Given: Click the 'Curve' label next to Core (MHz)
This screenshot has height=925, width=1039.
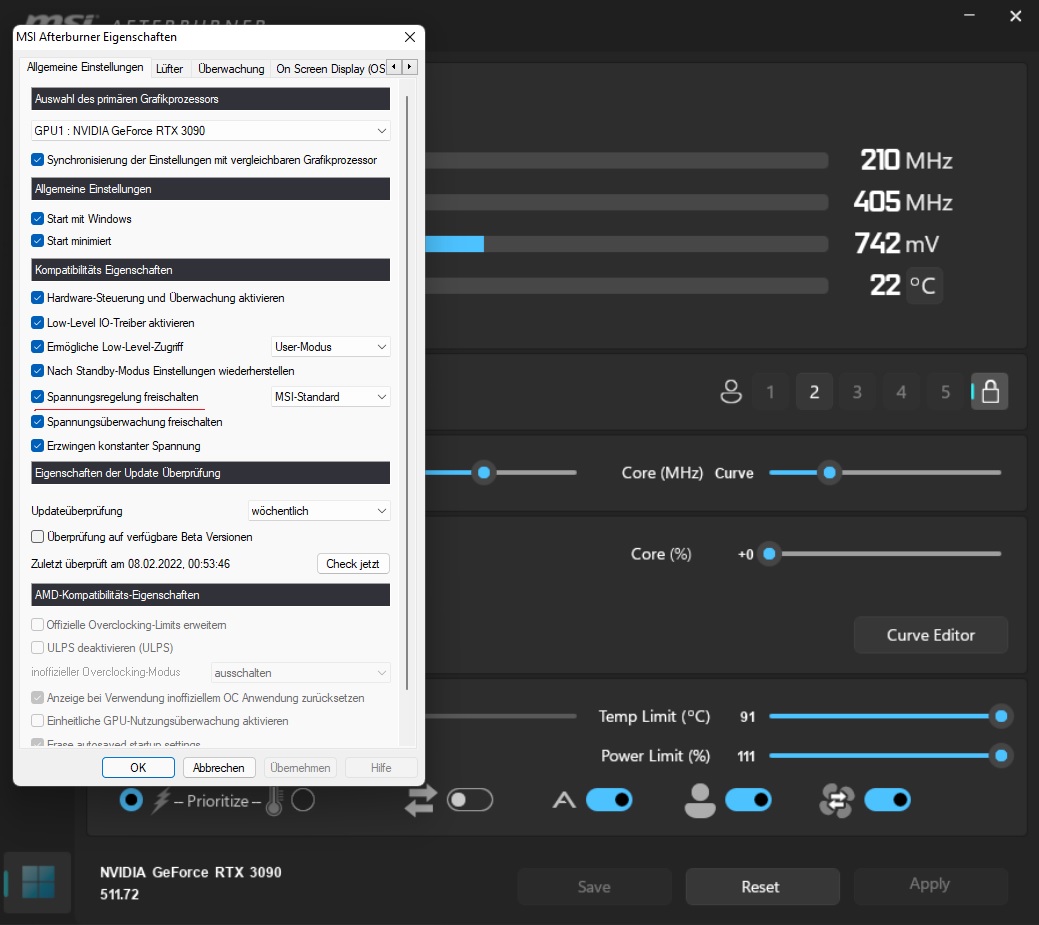Looking at the screenshot, I should 734,473.
